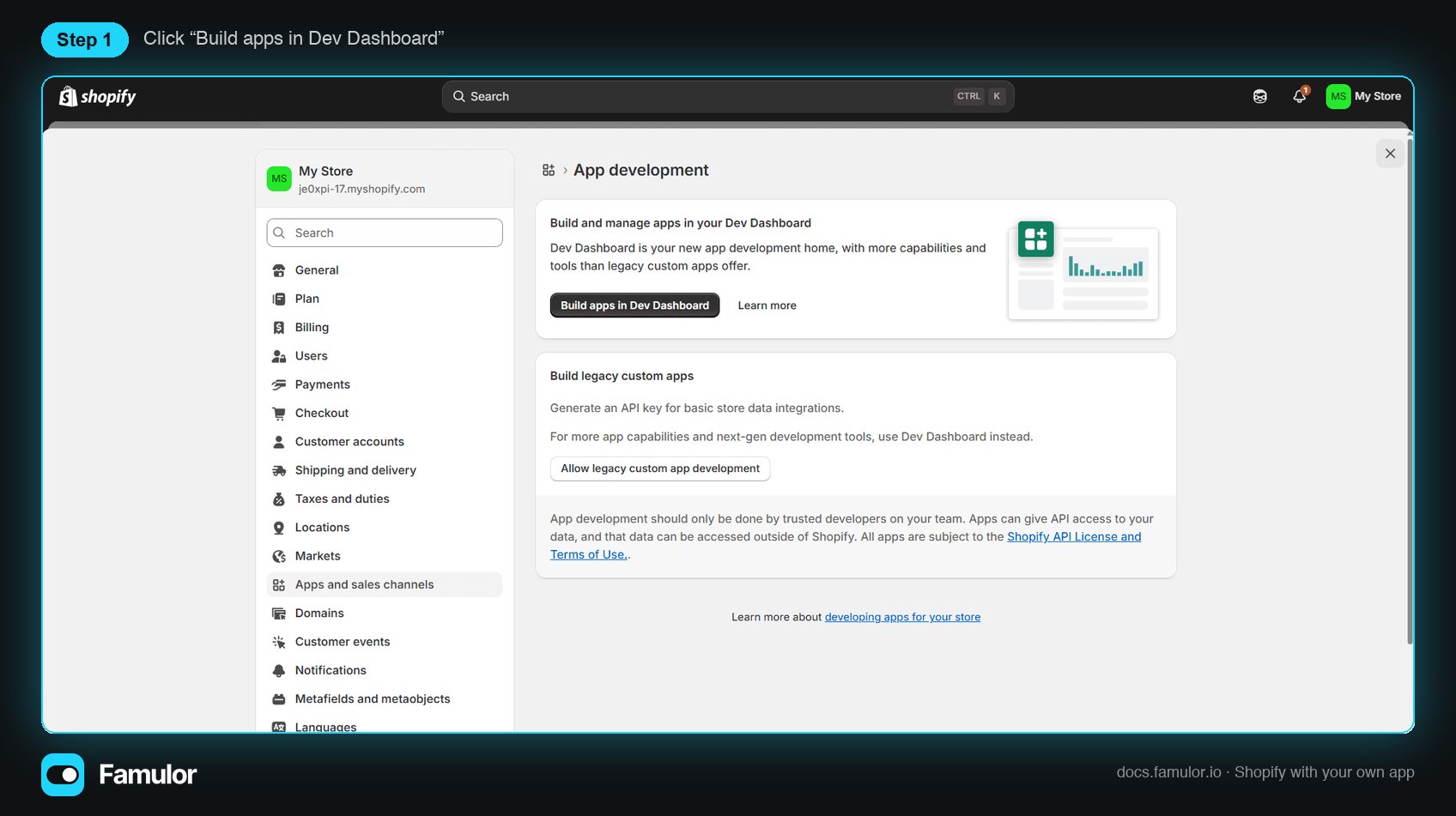The height and width of the screenshot is (816, 1456).
Task: Open Locations settings
Action: [x=385, y=528]
